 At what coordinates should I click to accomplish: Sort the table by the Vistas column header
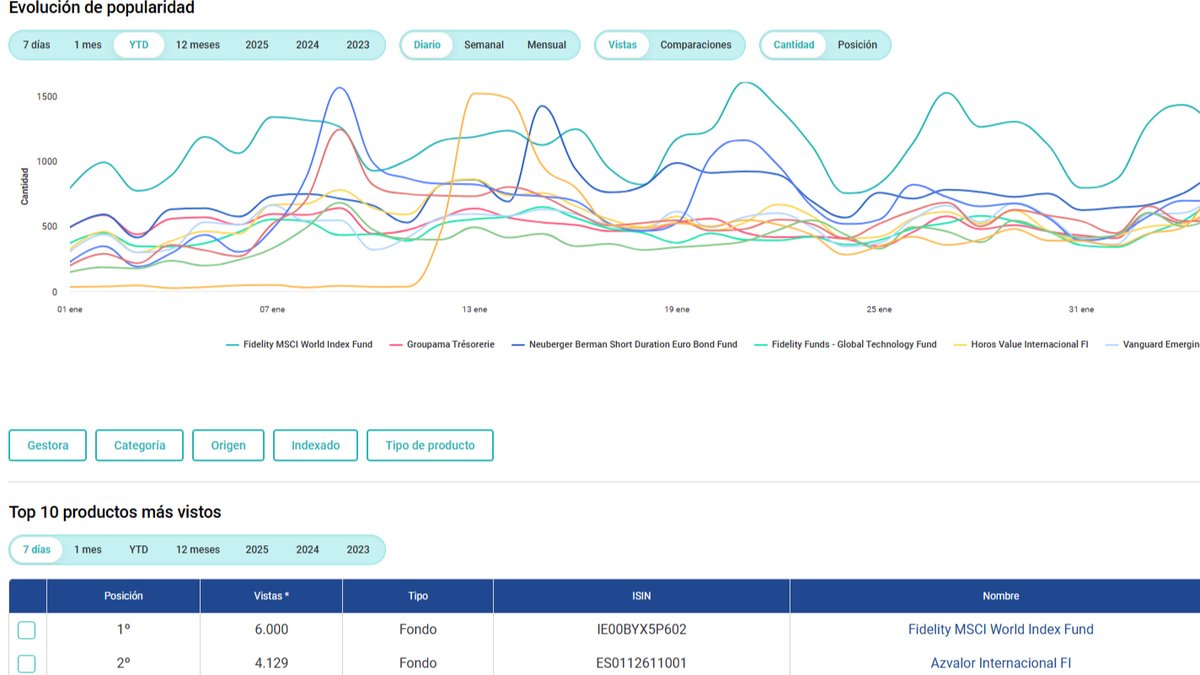tap(272, 596)
